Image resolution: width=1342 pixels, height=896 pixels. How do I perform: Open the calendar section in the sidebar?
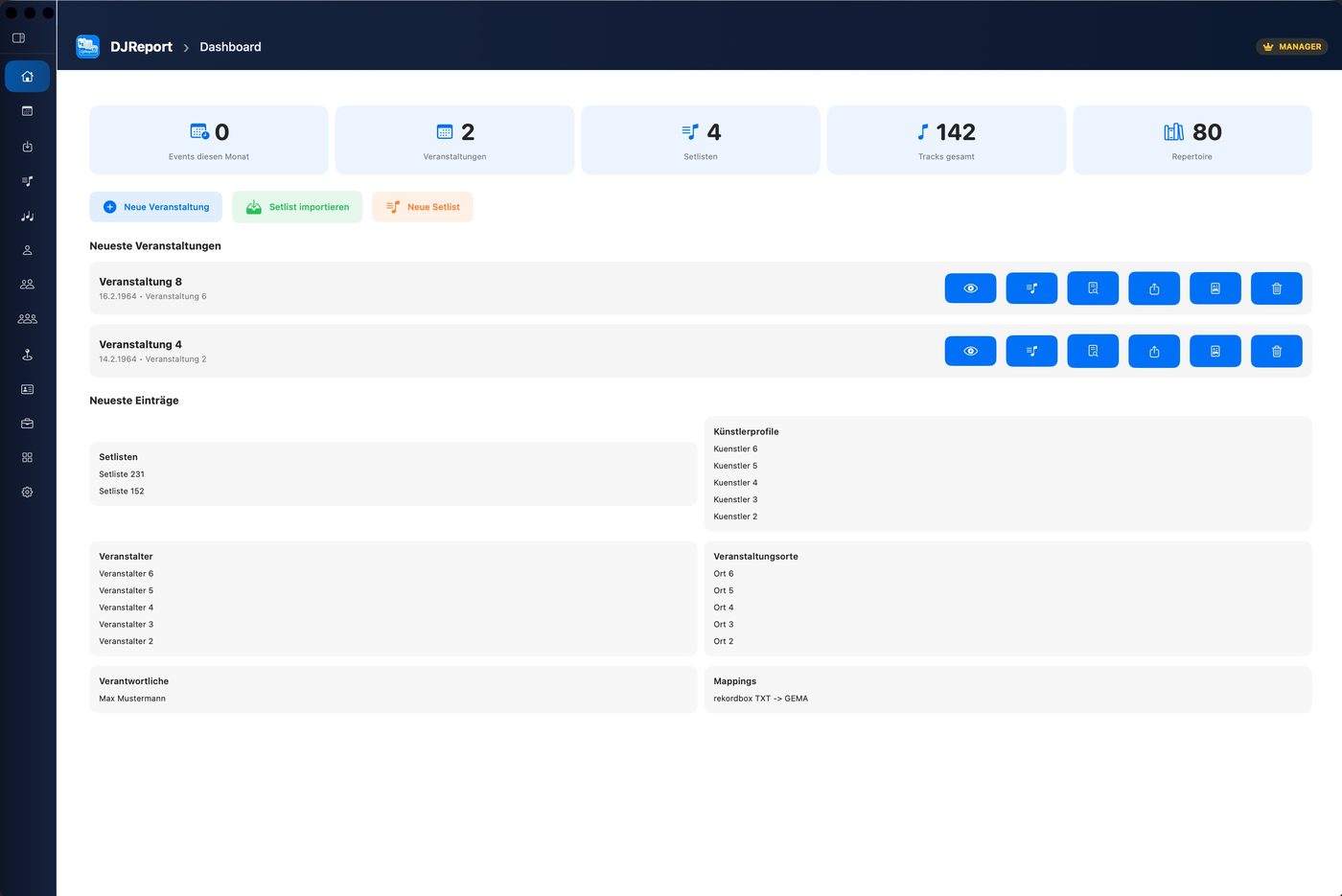pyautogui.click(x=27, y=110)
